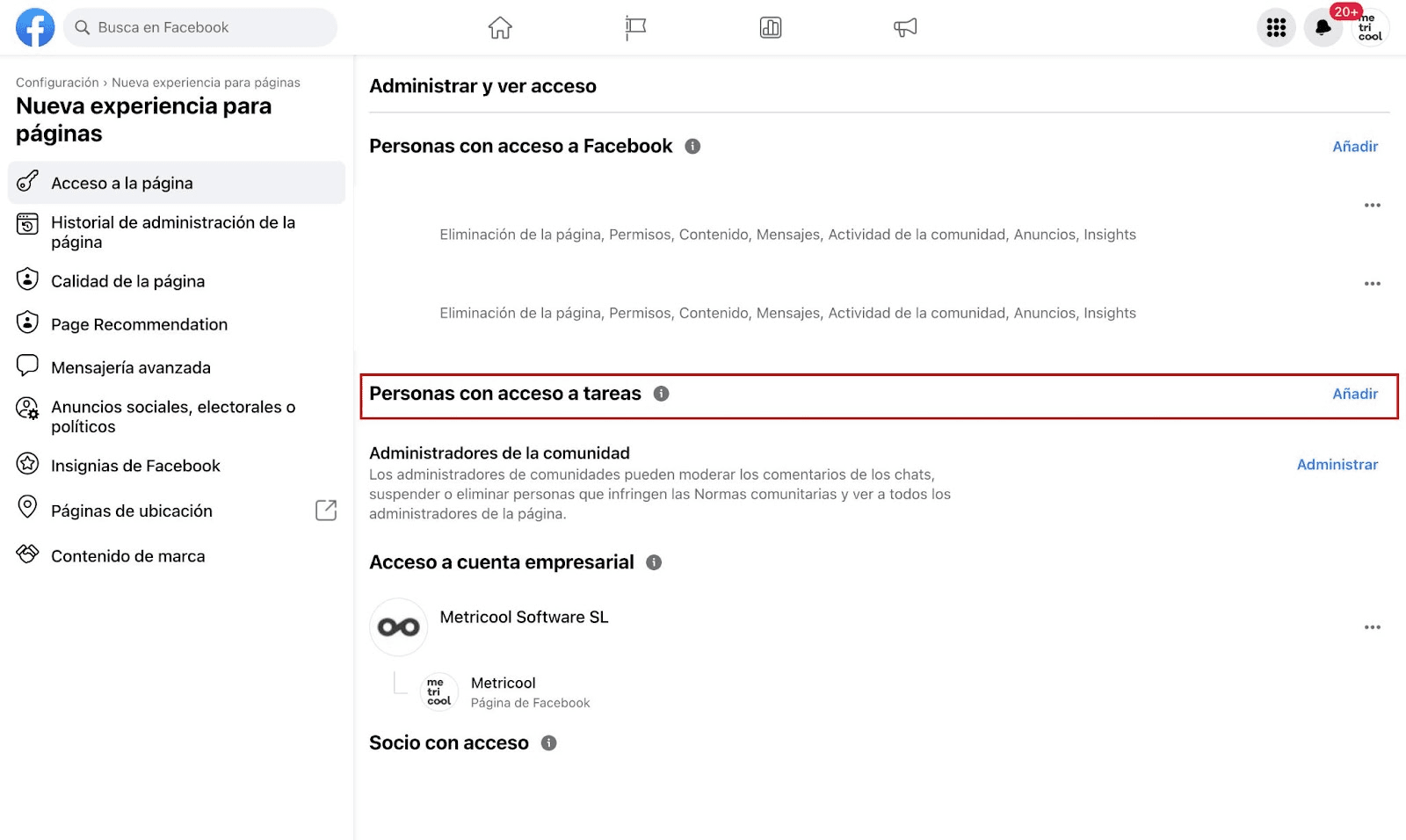Image resolution: width=1406 pixels, height=840 pixels.
Task: Click the info icon beside Acceso a cuenta empresarial
Action: tap(655, 563)
